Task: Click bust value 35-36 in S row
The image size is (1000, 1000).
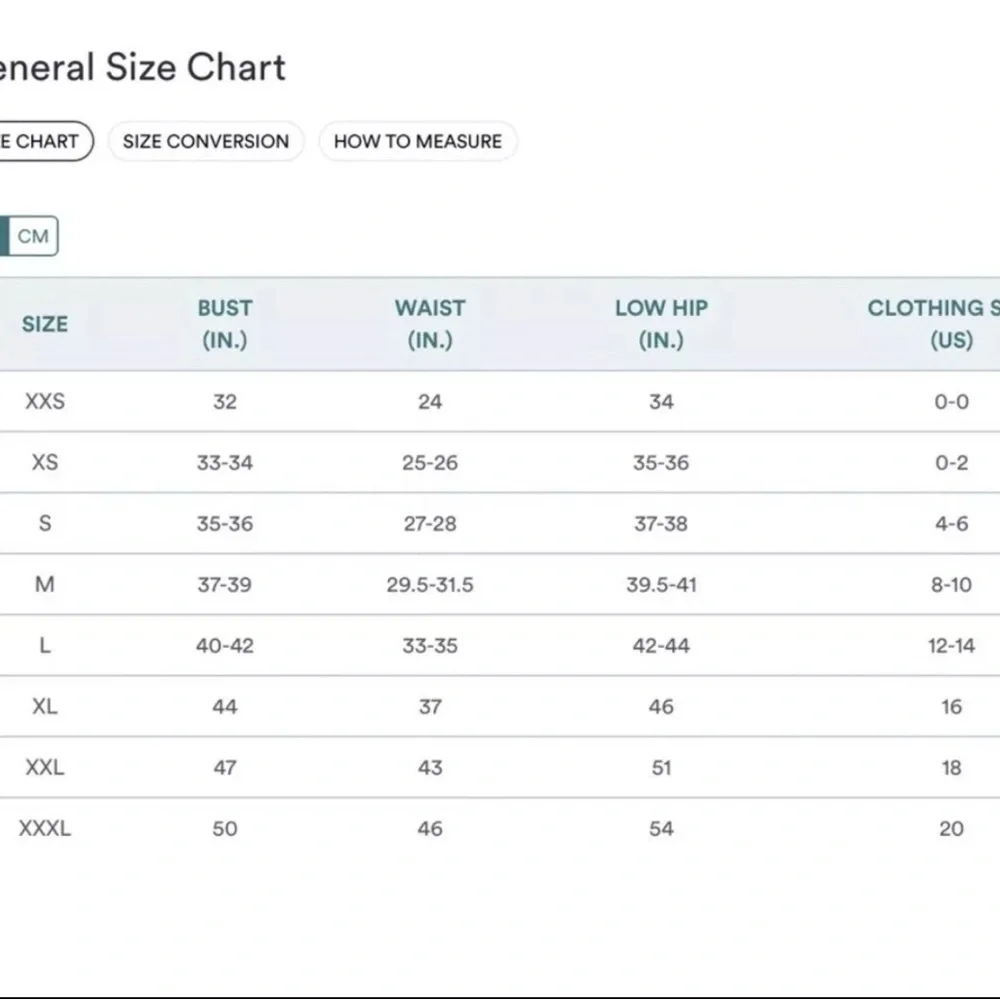Action: (x=224, y=524)
